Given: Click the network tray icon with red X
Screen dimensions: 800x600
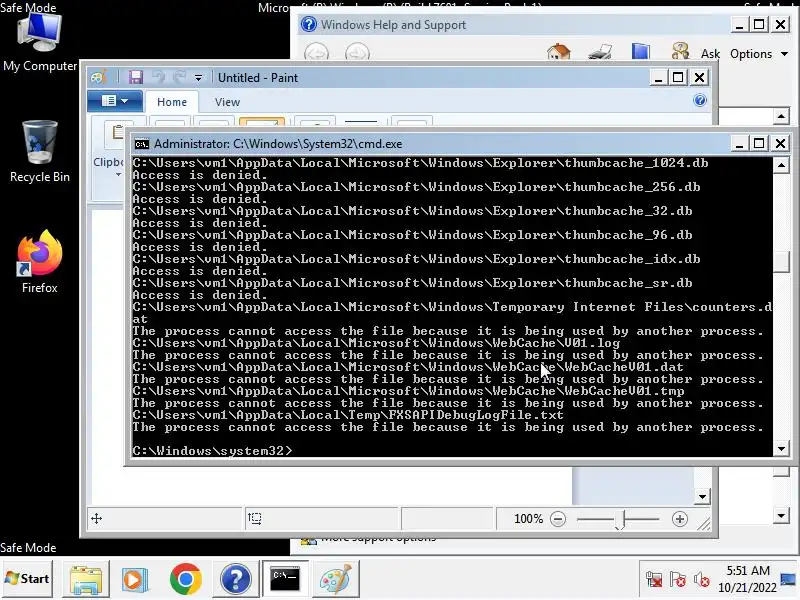Looking at the screenshot, I should click(654, 580).
